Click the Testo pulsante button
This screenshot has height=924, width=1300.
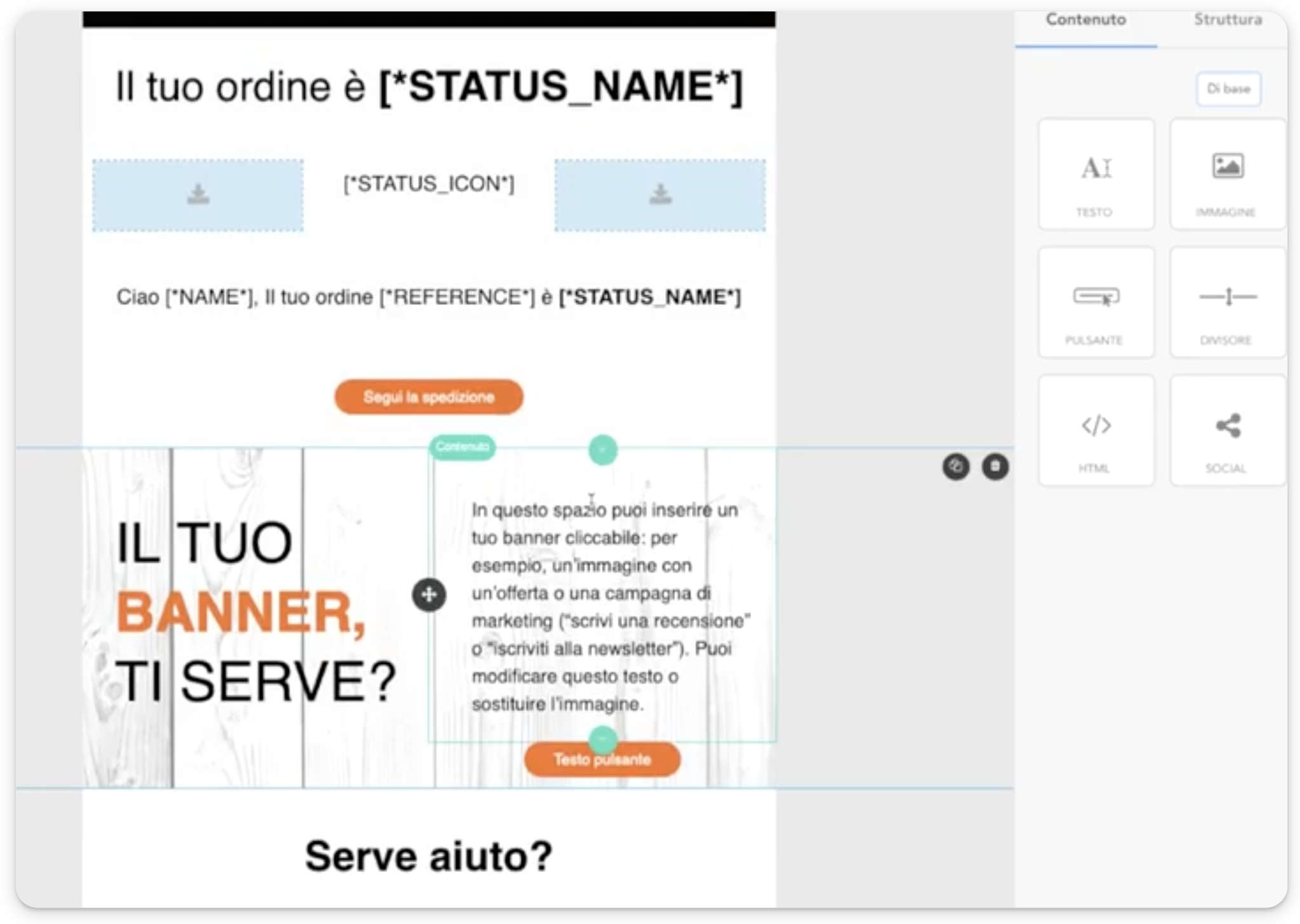[x=601, y=759]
